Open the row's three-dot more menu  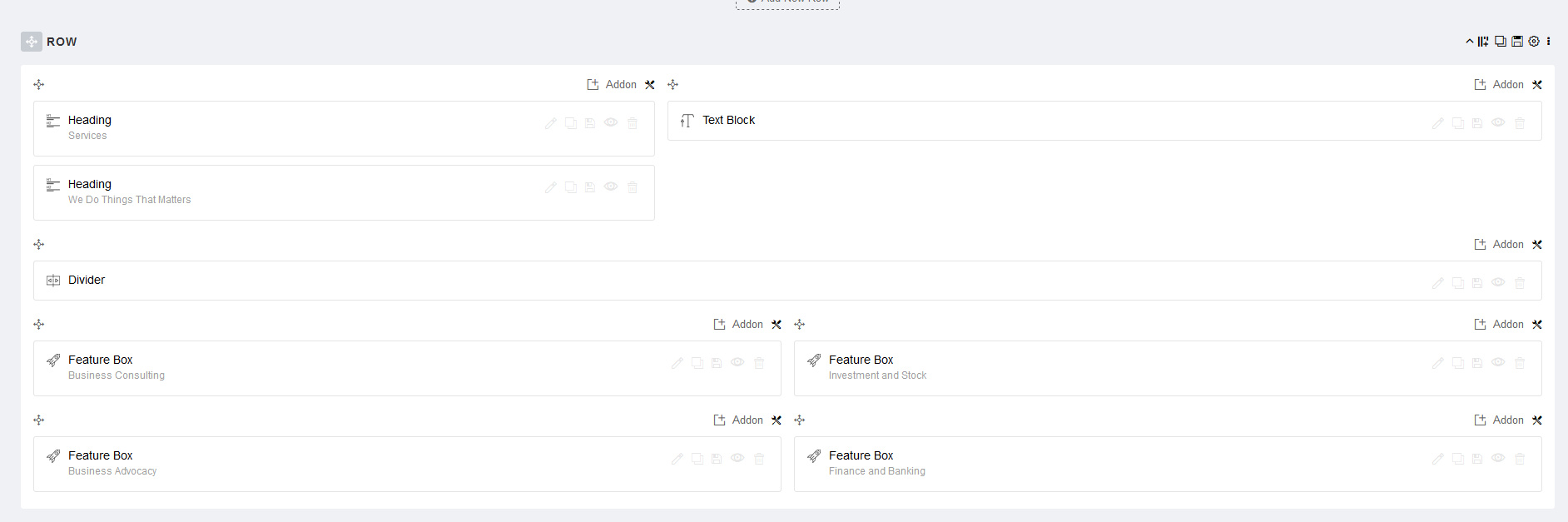pos(1548,42)
